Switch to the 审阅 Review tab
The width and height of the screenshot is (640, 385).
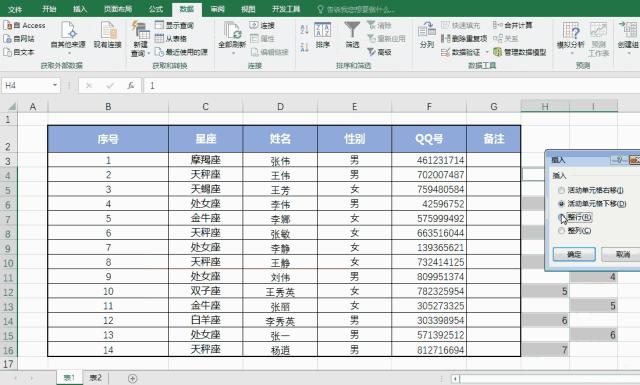coord(217,9)
